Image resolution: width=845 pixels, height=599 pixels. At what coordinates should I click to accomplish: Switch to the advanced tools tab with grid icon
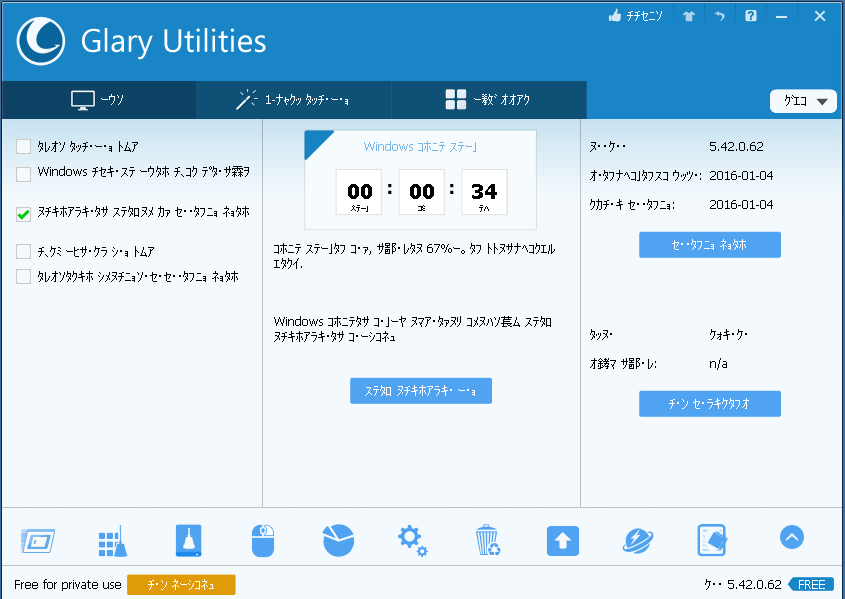pyautogui.click(x=488, y=100)
